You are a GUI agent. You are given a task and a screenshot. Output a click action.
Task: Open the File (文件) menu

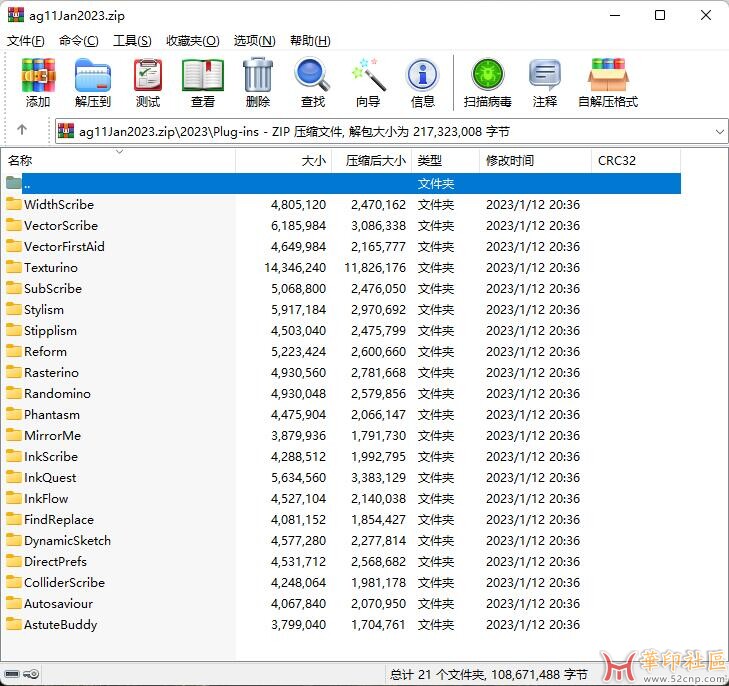pos(26,41)
